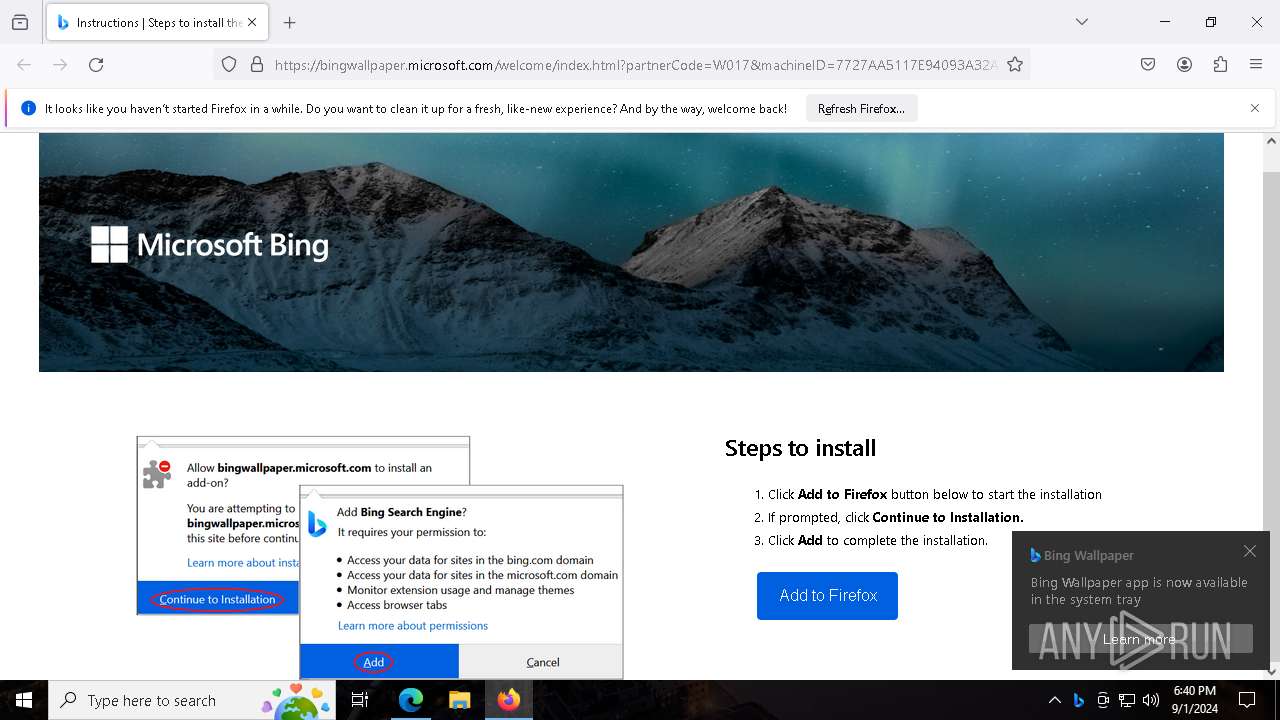
Task: Open the volume speaker tray icon
Action: [1151, 700]
